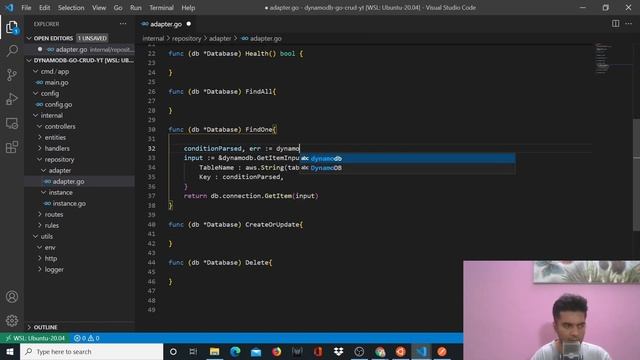Click the editor vertical scrollbar
The width and height of the screenshot is (640, 360).
click(636, 176)
